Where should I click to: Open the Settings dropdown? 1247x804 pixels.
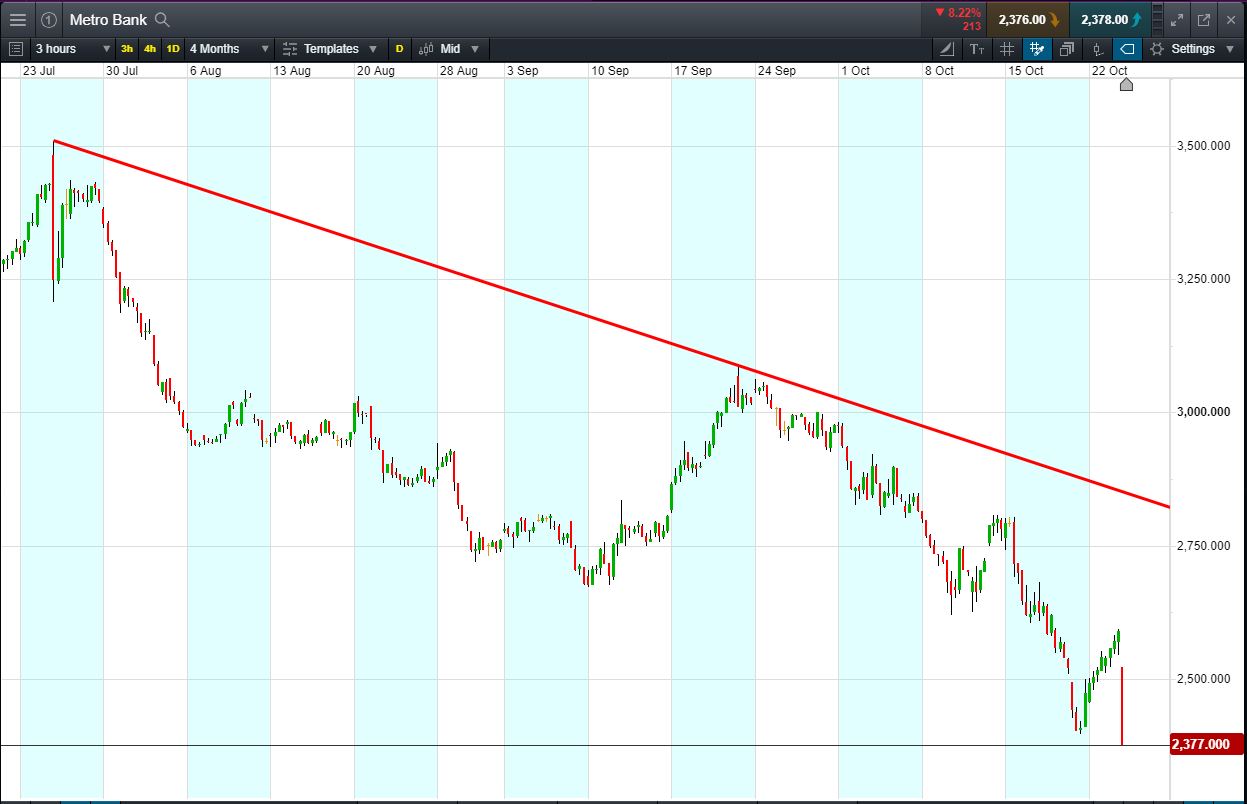tap(1193, 48)
